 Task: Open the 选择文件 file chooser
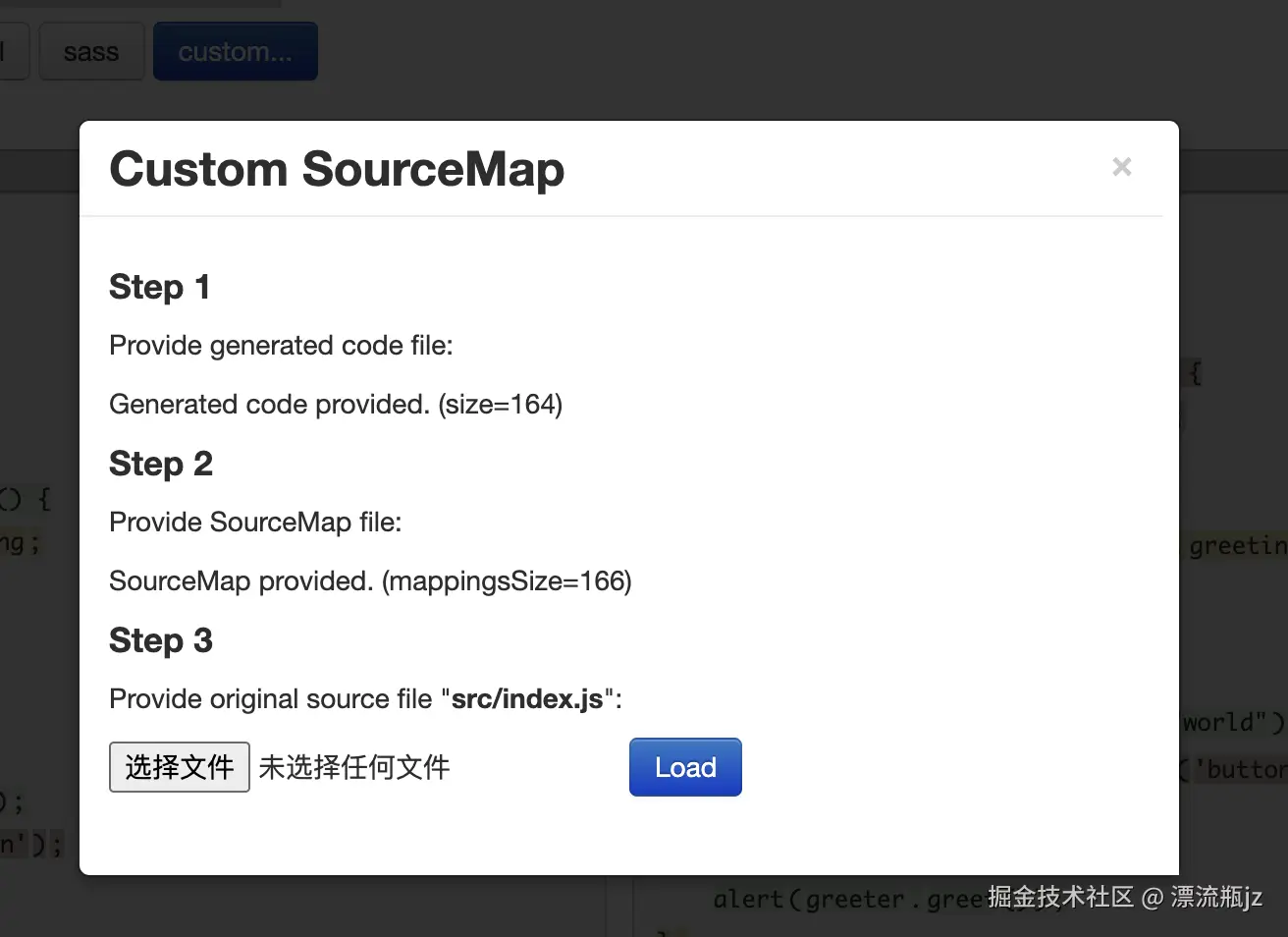pyautogui.click(x=179, y=767)
